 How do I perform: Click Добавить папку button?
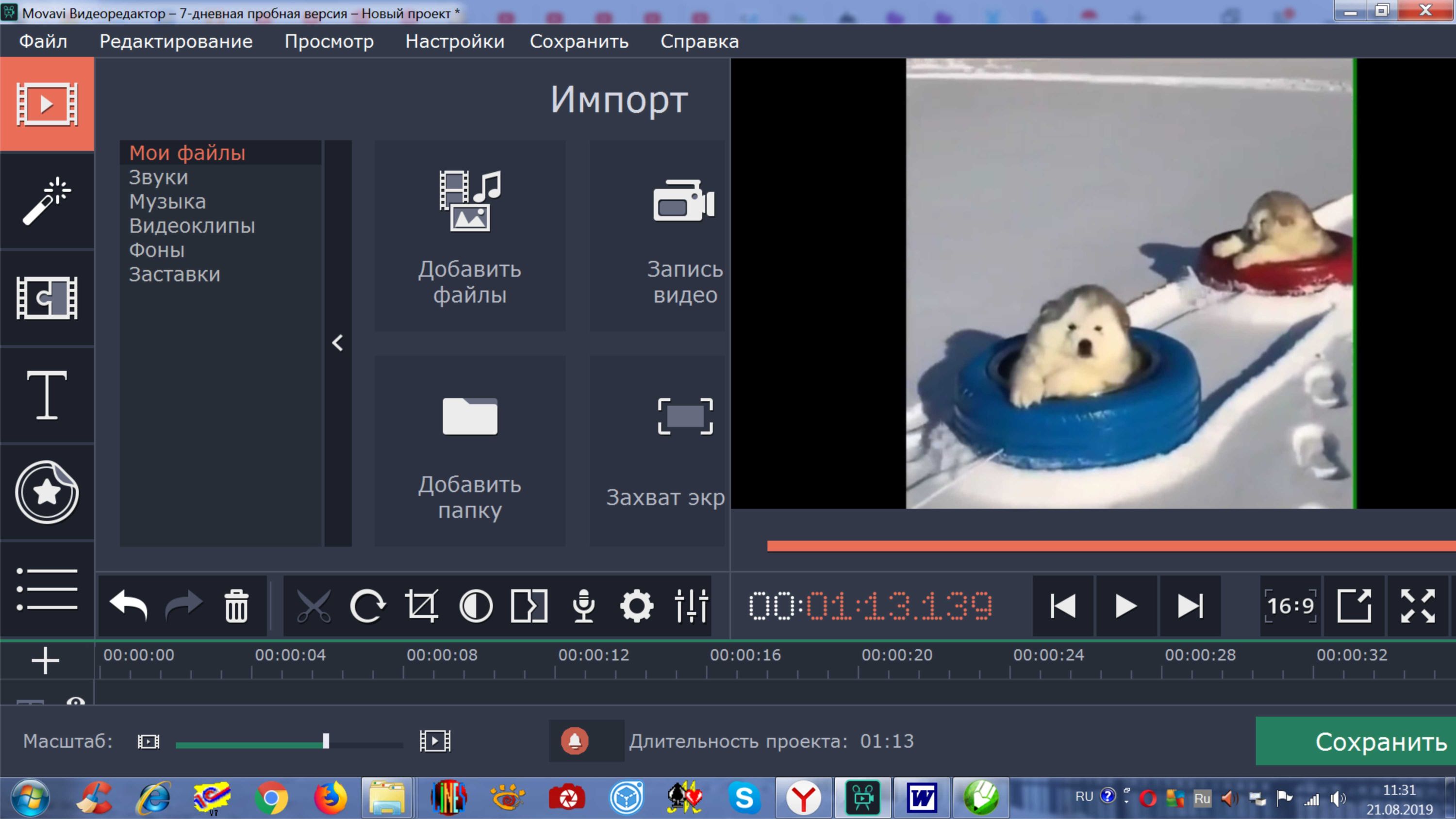point(470,450)
